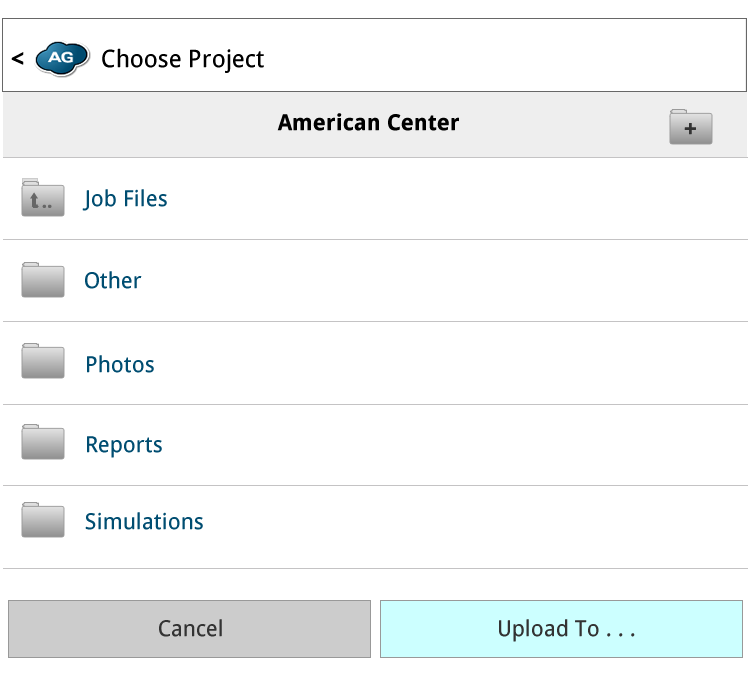Select the Reports folder label
The width and height of the screenshot is (750, 700).
(x=124, y=445)
